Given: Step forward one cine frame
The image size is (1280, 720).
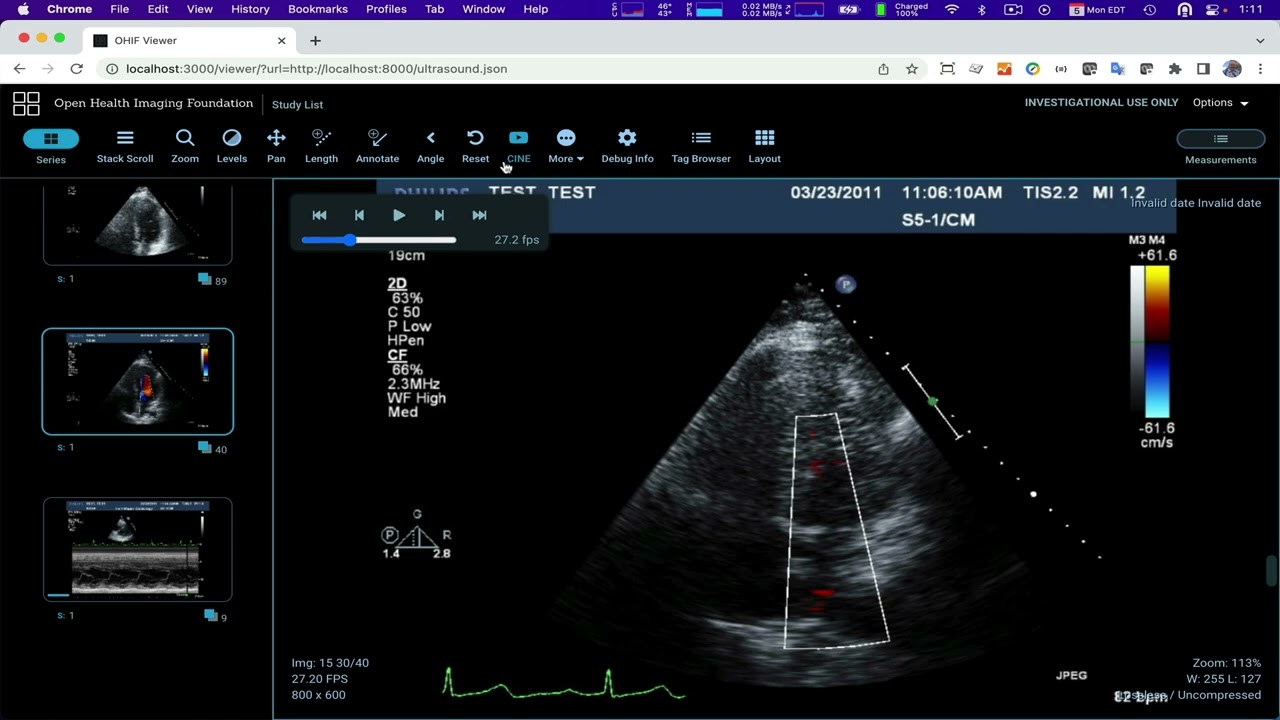Looking at the screenshot, I should [439, 215].
